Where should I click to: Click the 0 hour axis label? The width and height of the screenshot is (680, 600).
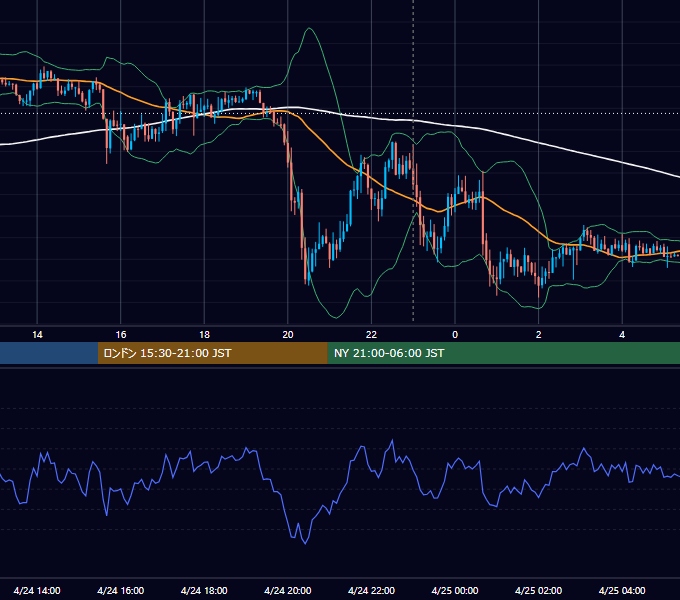tap(455, 335)
